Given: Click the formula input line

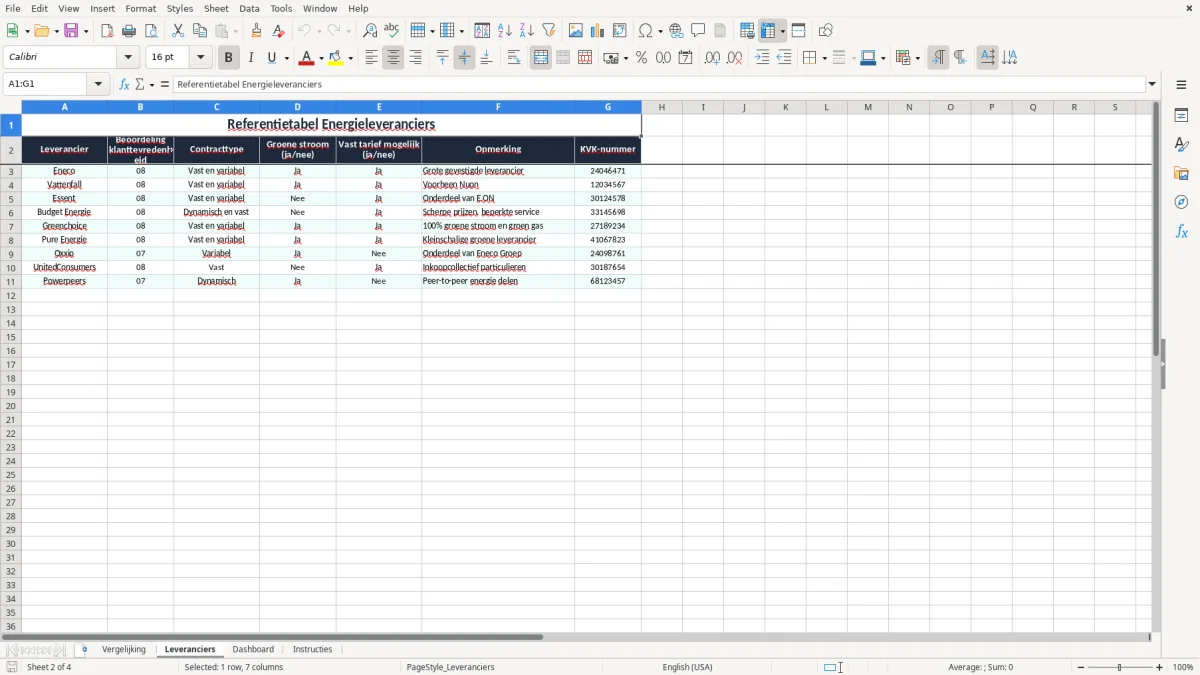Looking at the screenshot, I should coord(660,85).
